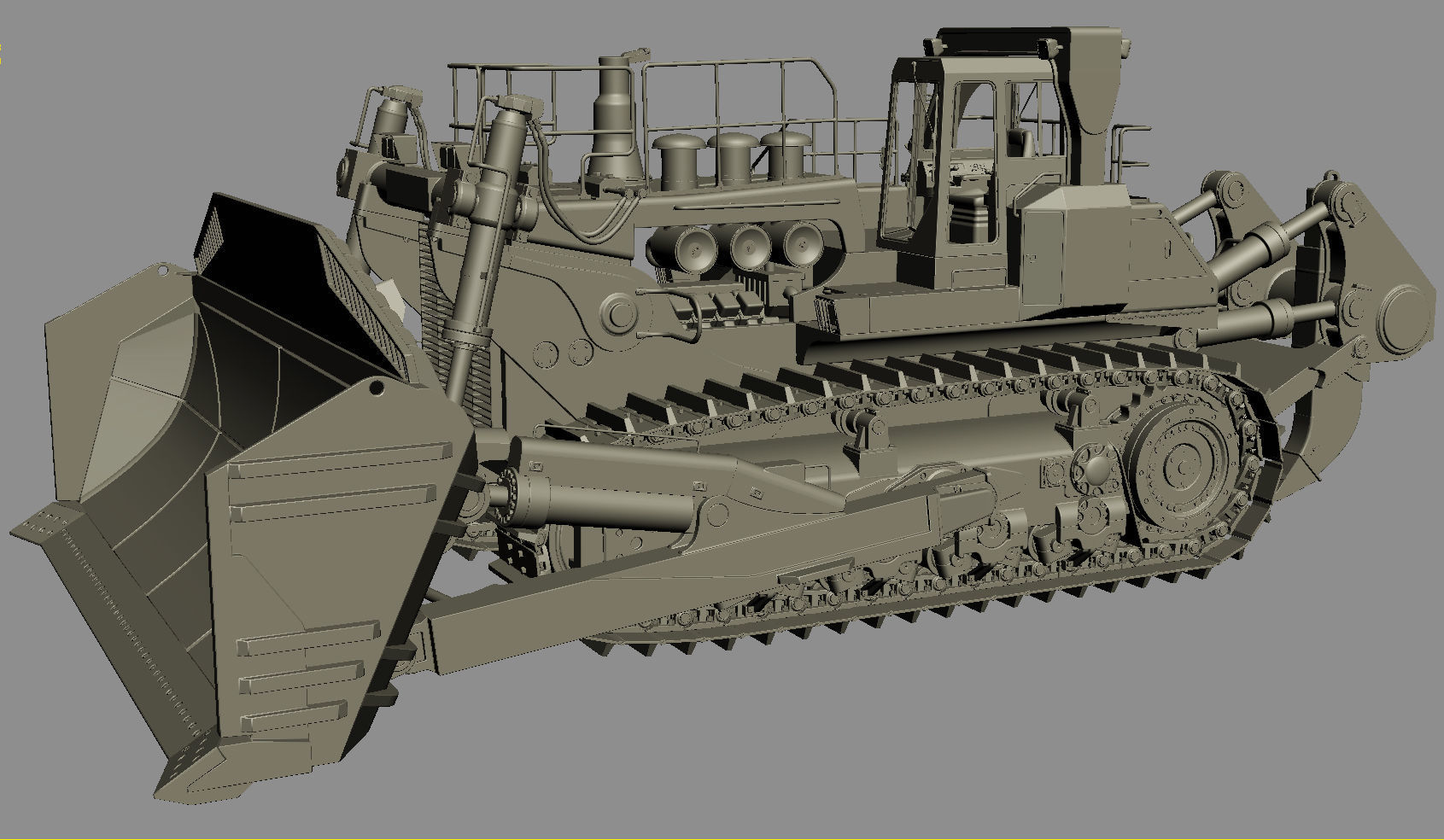Image resolution: width=1444 pixels, height=840 pixels.
Task: Select the lower yellow tick on the left border
Action: pyautogui.click(x=3, y=61)
